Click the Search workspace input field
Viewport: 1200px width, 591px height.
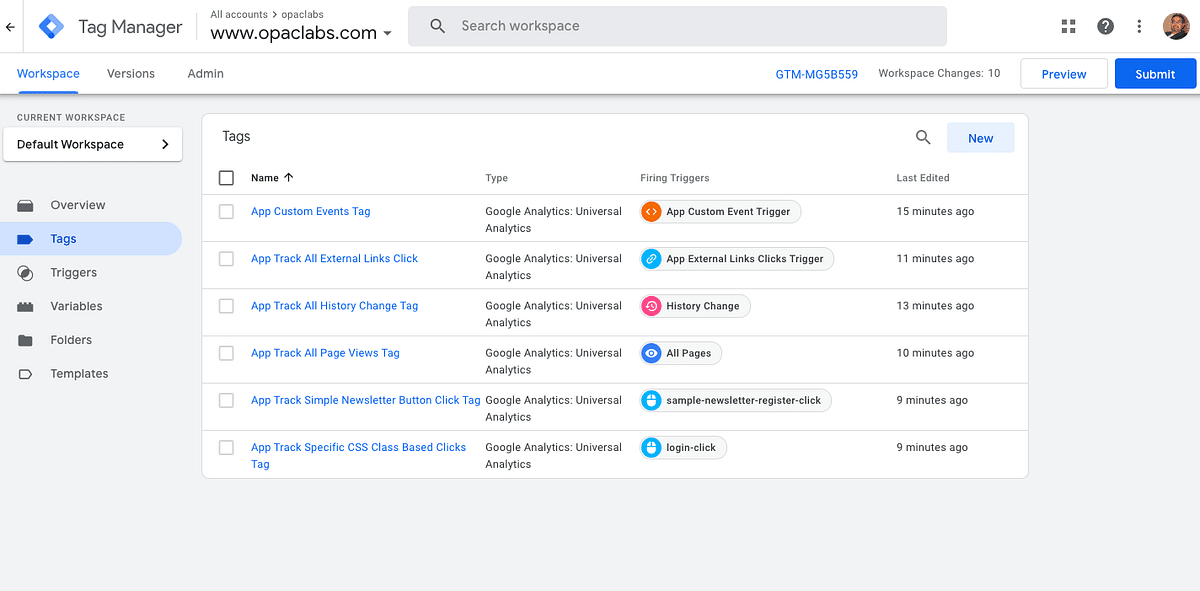pyautogui.click(x=677, y=26)
